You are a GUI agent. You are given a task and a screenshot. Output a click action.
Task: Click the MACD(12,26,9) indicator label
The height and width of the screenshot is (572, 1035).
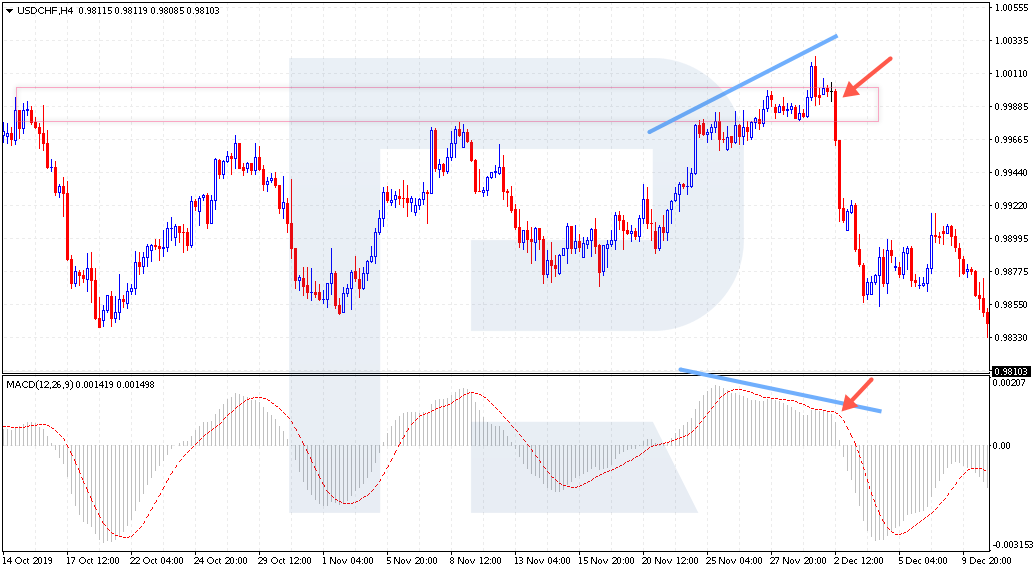(40, 383)
